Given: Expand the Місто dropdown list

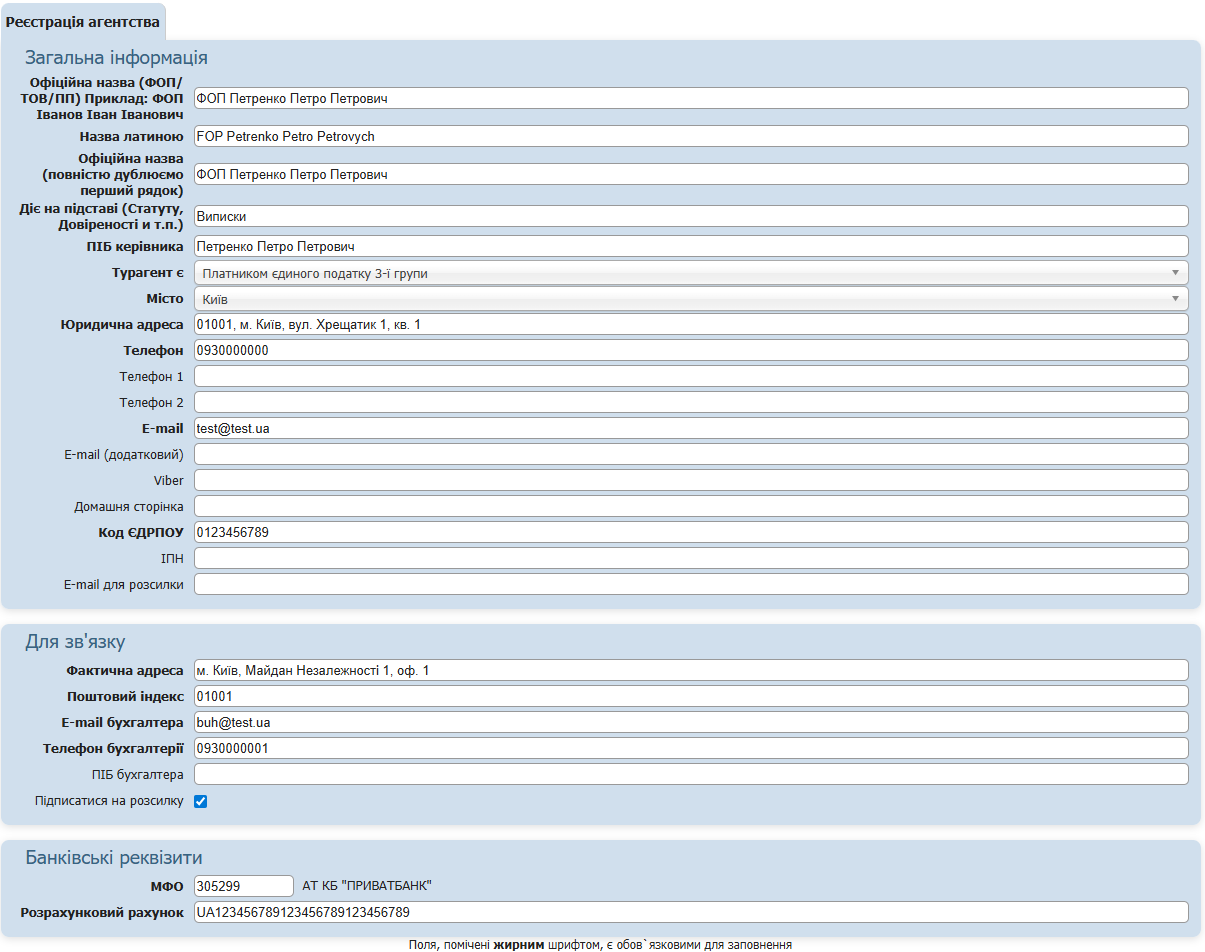Looking at the screenshot, I should tap(690, 299).
